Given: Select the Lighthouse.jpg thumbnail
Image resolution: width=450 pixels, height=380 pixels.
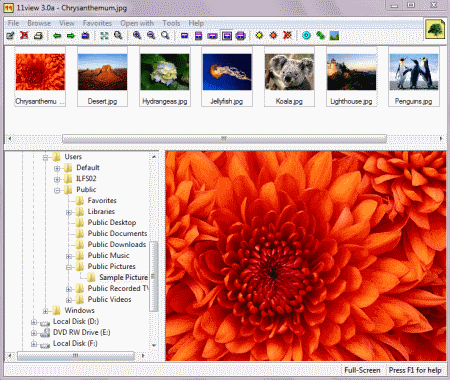Looking at the screenshot, I should [351, 77].
